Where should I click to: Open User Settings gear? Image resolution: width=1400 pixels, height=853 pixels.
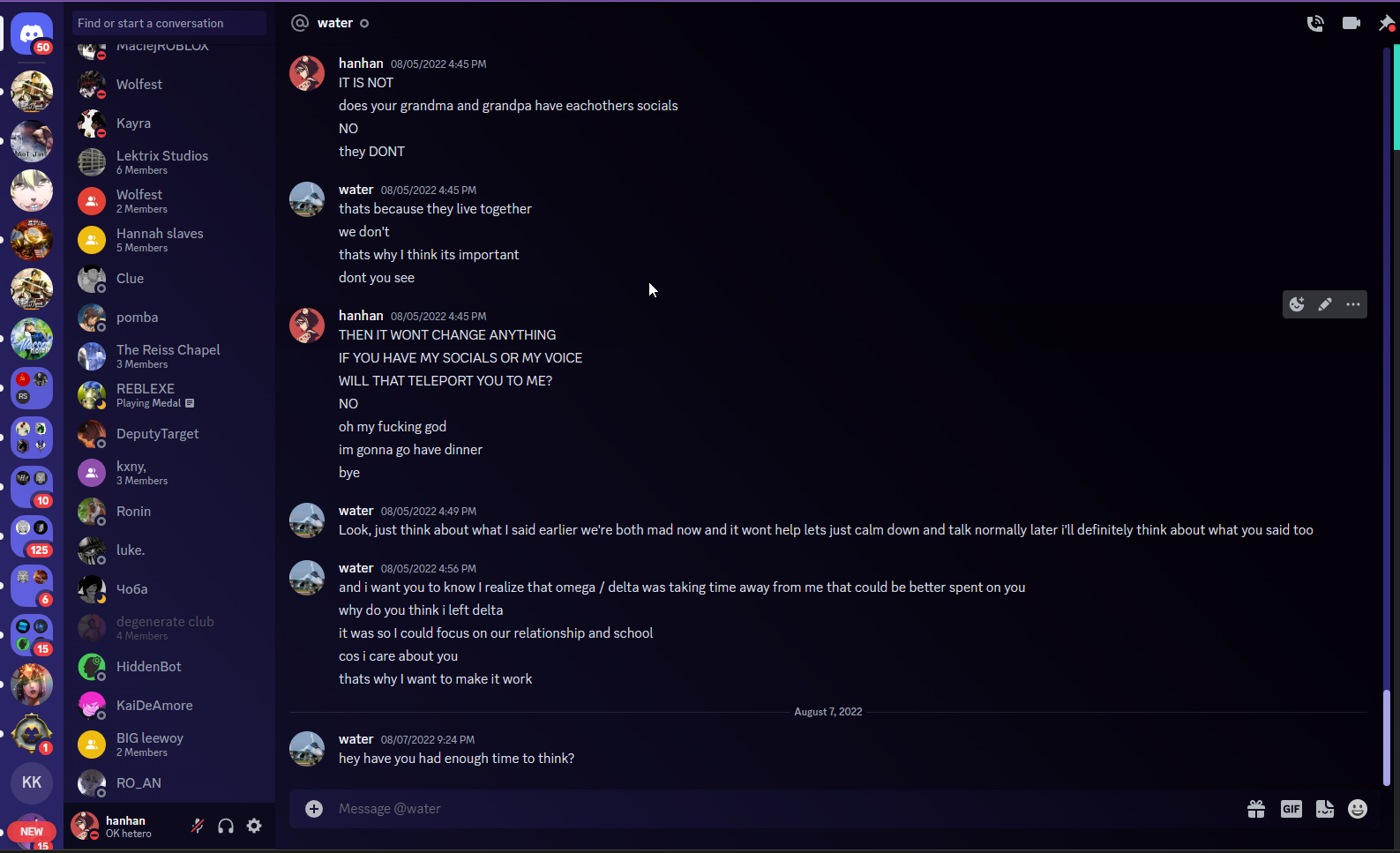coord(254,826)
